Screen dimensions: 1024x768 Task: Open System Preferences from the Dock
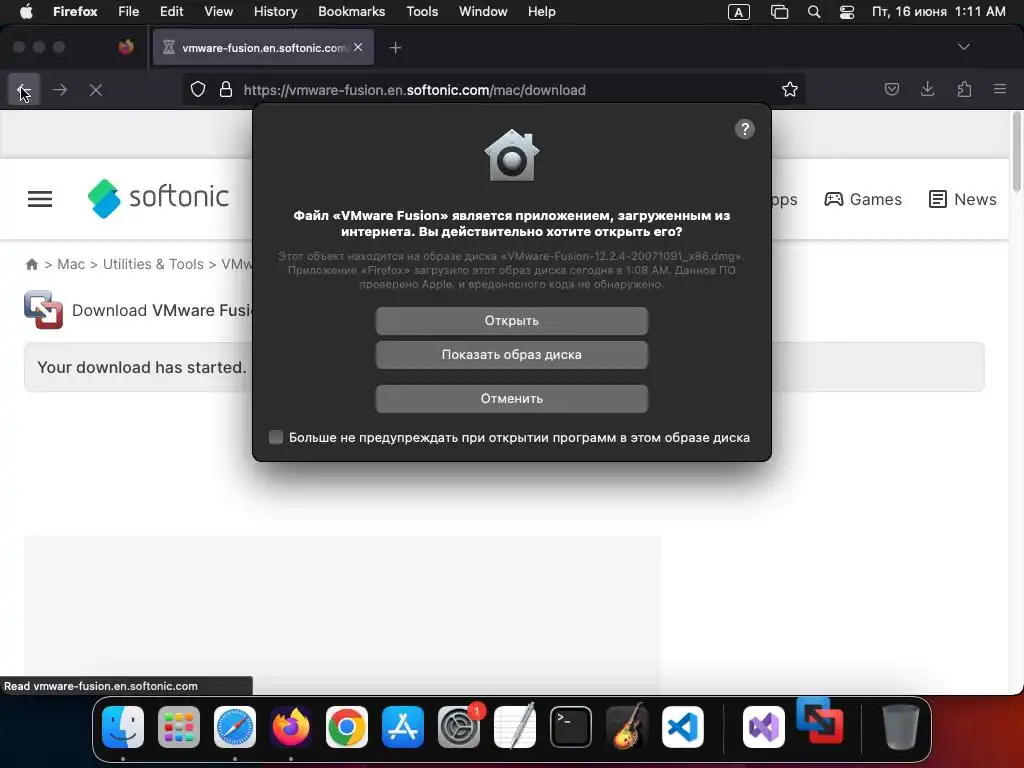pyautogui.click(x=459, y=727)
